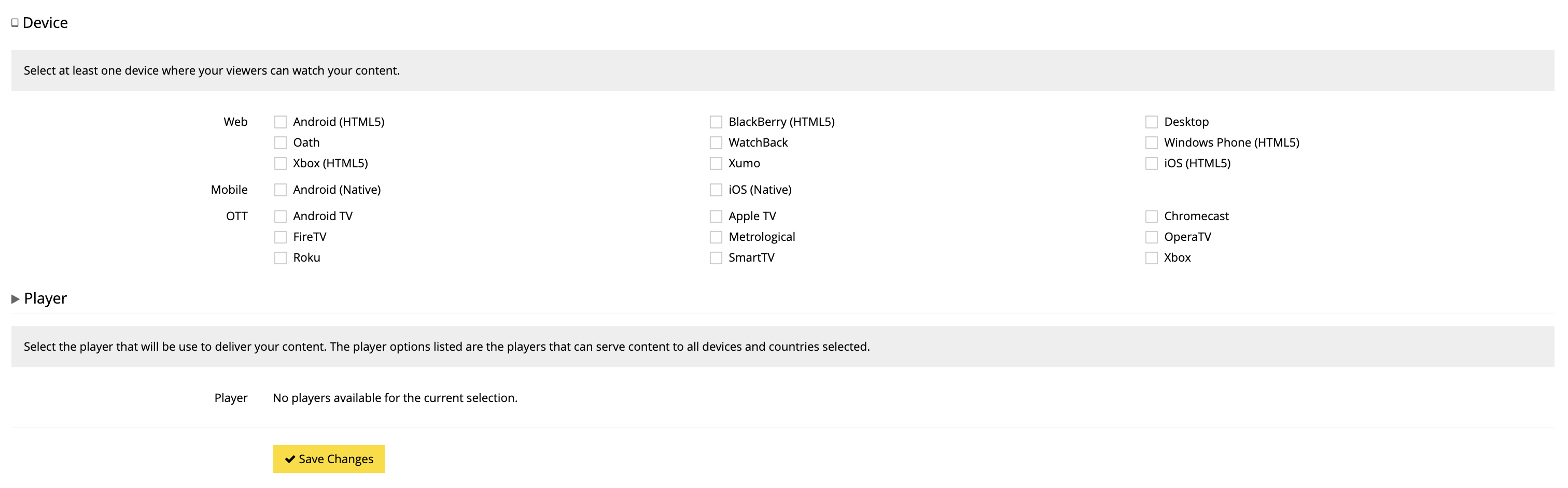The width and height of the screenshot is (1568, 488).
Task: Click the Device section heading
Action: click(45, 23)
